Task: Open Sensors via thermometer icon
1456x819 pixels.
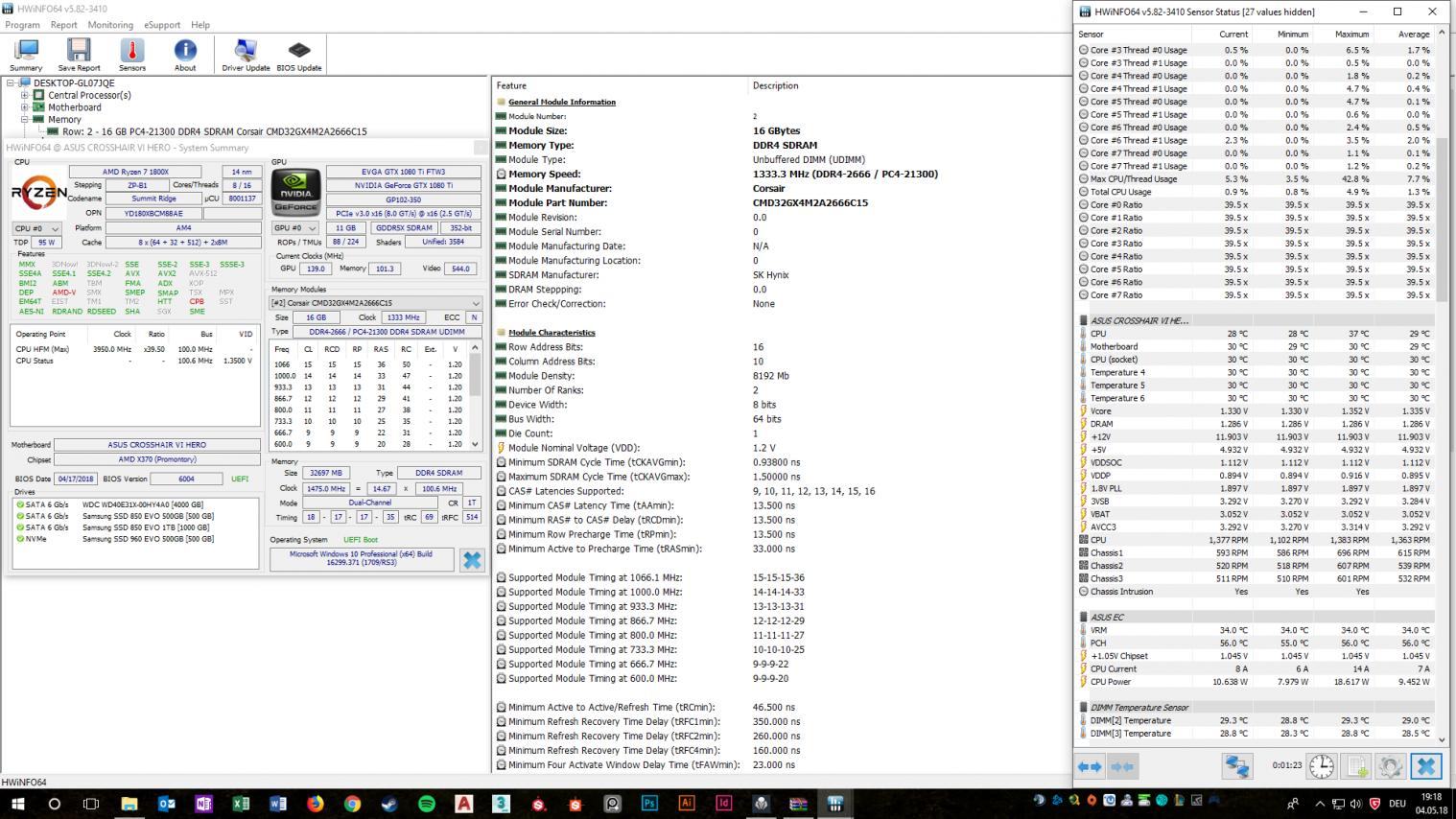Action: pyautogui.click(x=132, y=55)
